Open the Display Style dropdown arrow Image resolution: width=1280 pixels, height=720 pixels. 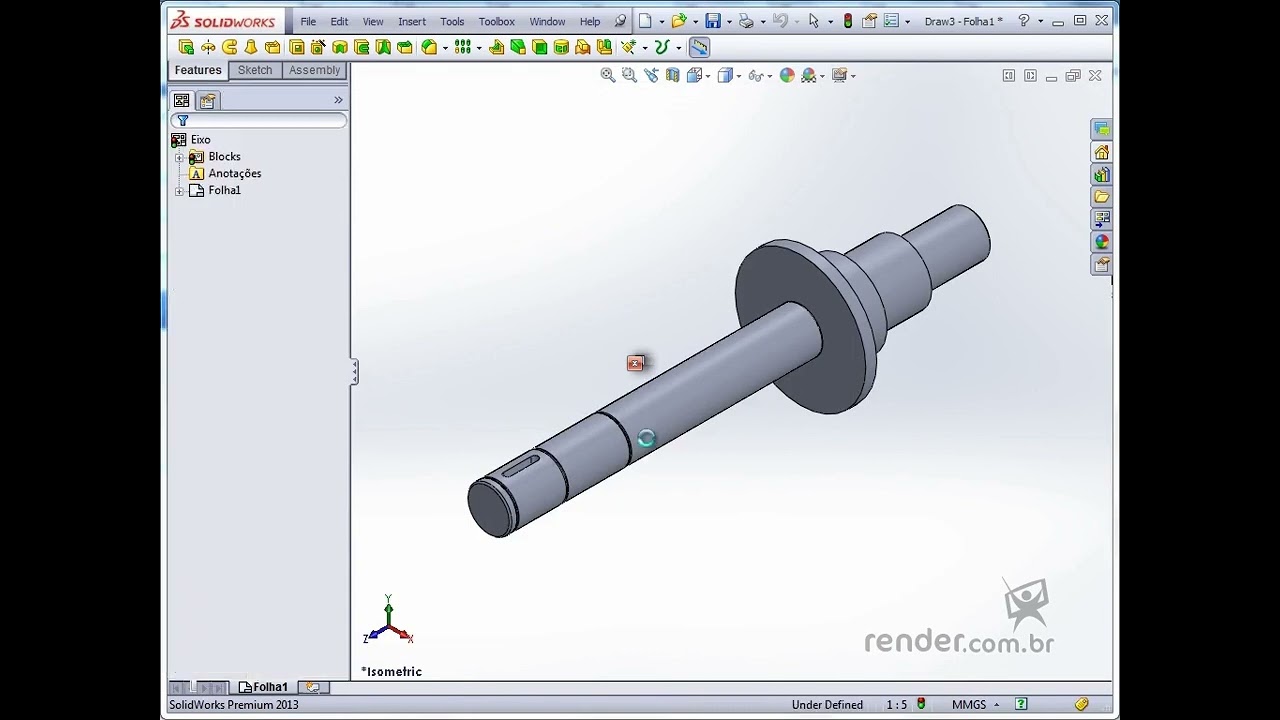(739, 76)
